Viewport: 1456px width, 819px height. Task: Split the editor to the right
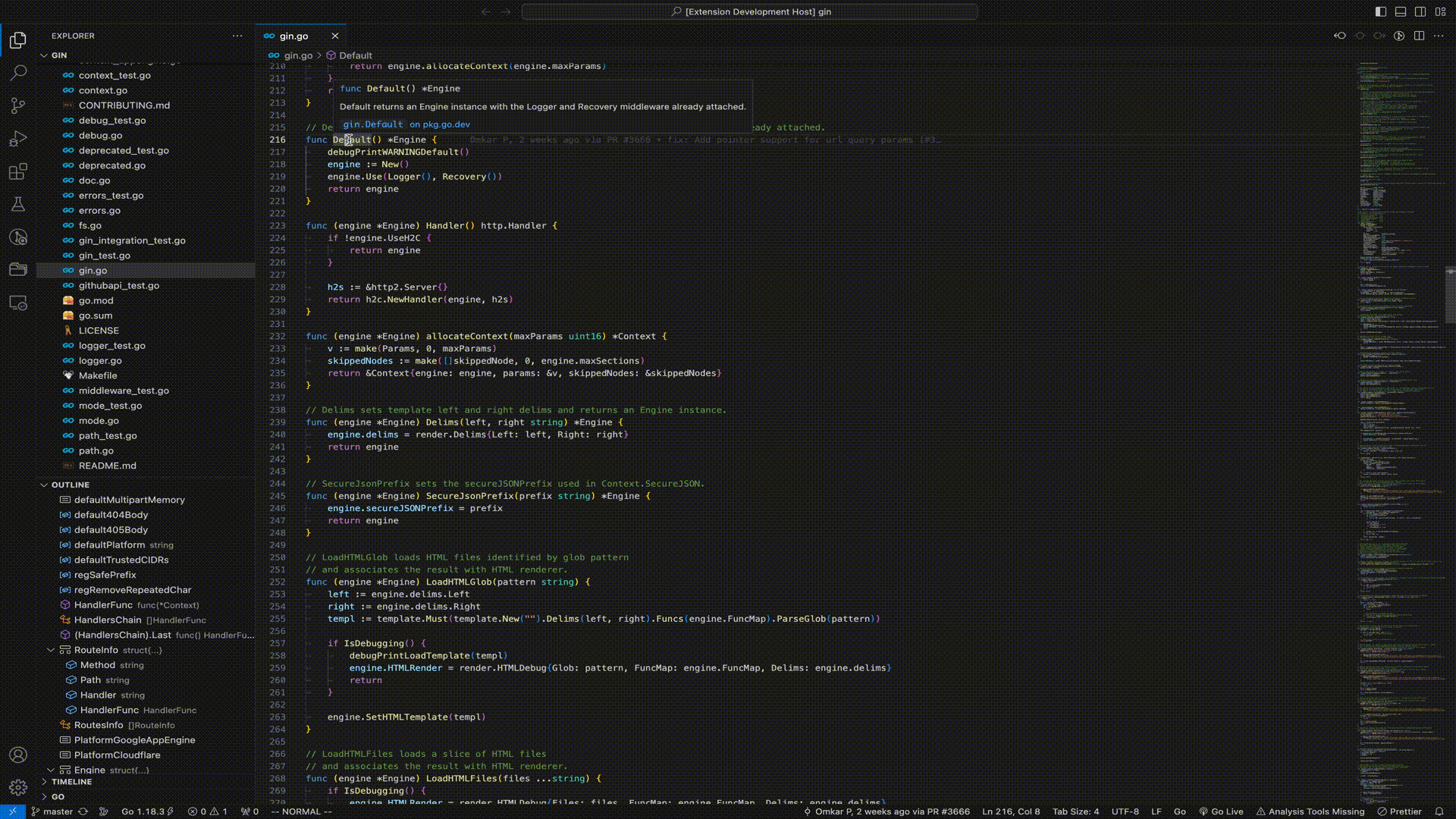pyautogui.click(x=1419, y=36)
